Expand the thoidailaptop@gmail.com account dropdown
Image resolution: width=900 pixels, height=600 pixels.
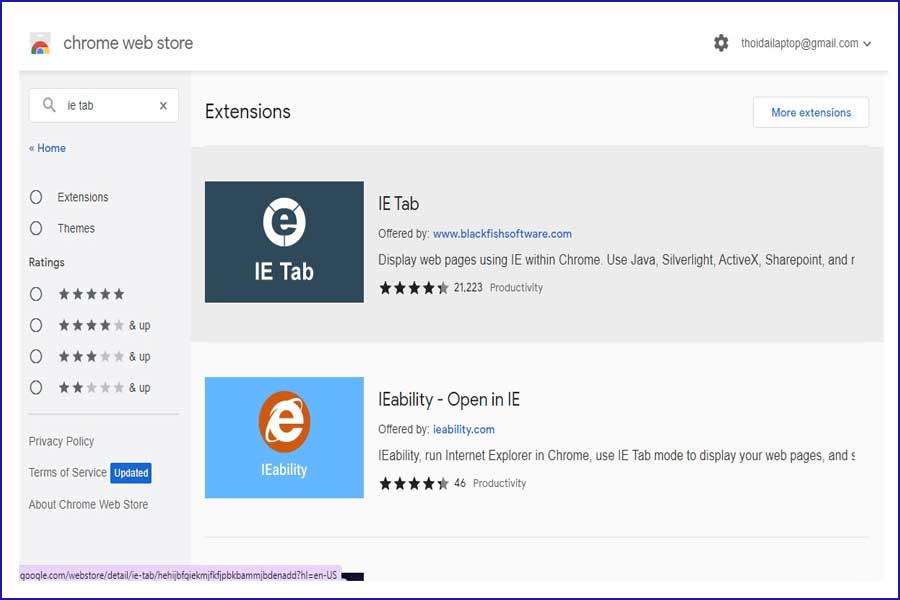coord(806,44)
